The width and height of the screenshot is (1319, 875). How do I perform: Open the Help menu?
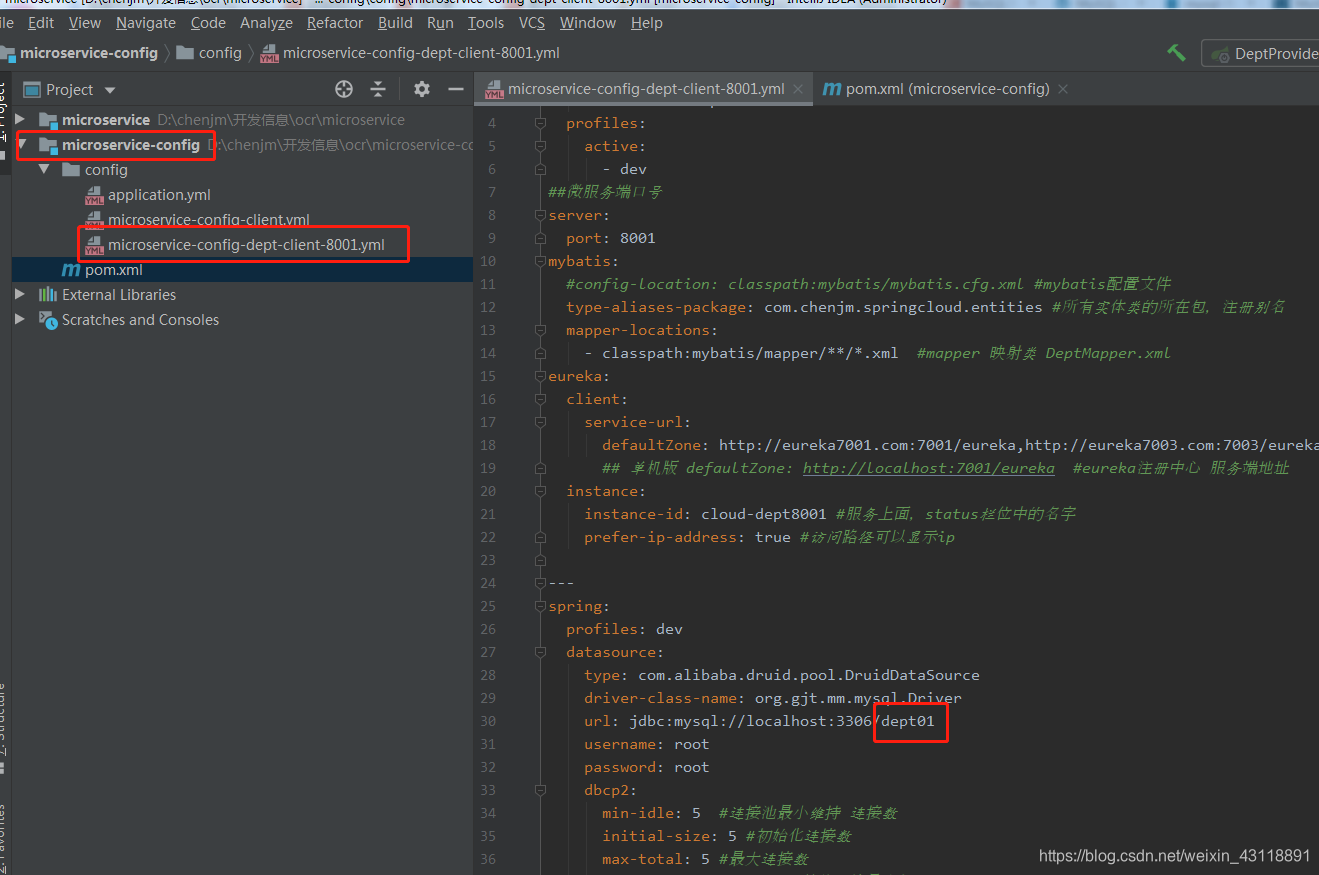click(x=647, y=22)
